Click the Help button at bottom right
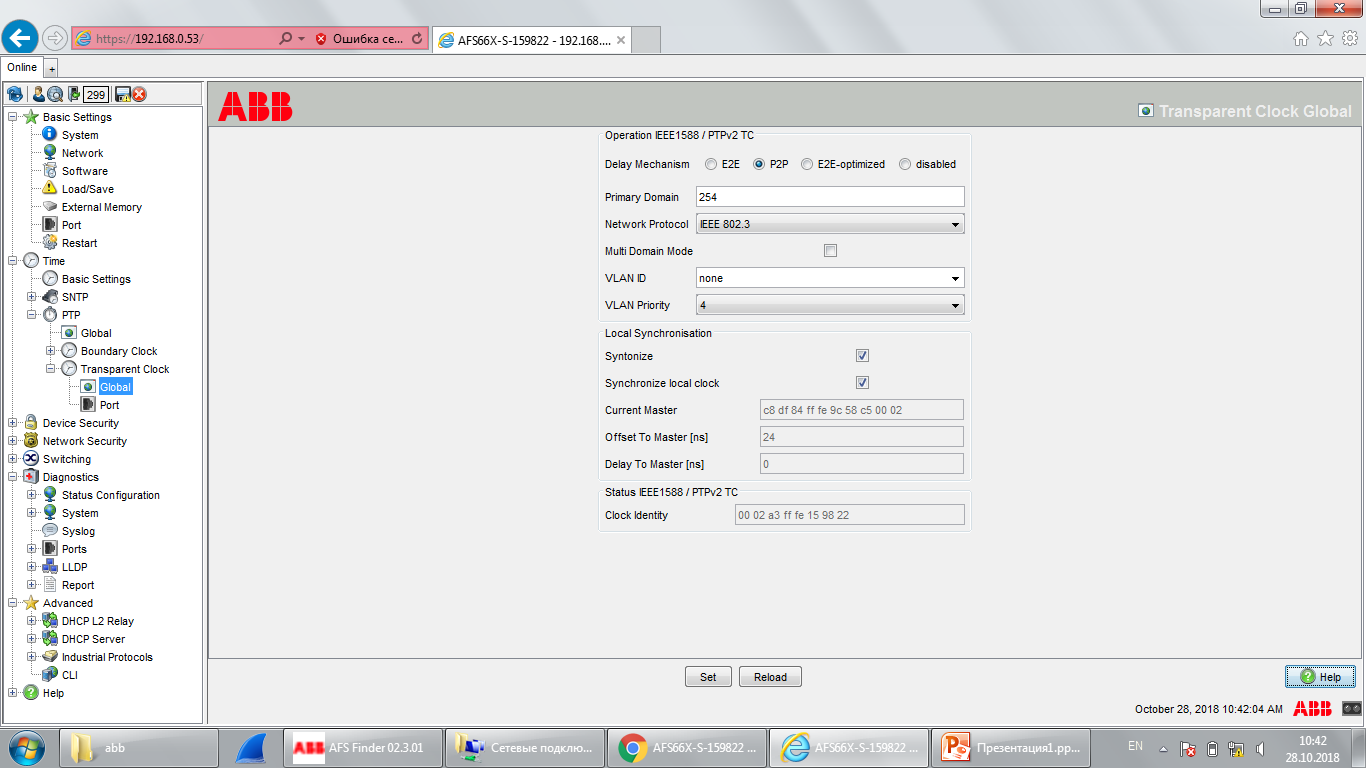The image size is (1366, 768). 1320,677
